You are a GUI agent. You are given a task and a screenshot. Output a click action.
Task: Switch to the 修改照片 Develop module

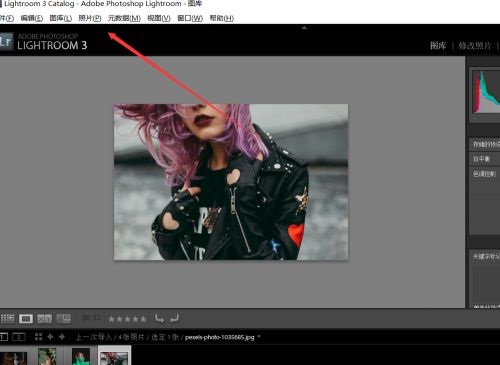pyautogui.click(x=475, y=46)
